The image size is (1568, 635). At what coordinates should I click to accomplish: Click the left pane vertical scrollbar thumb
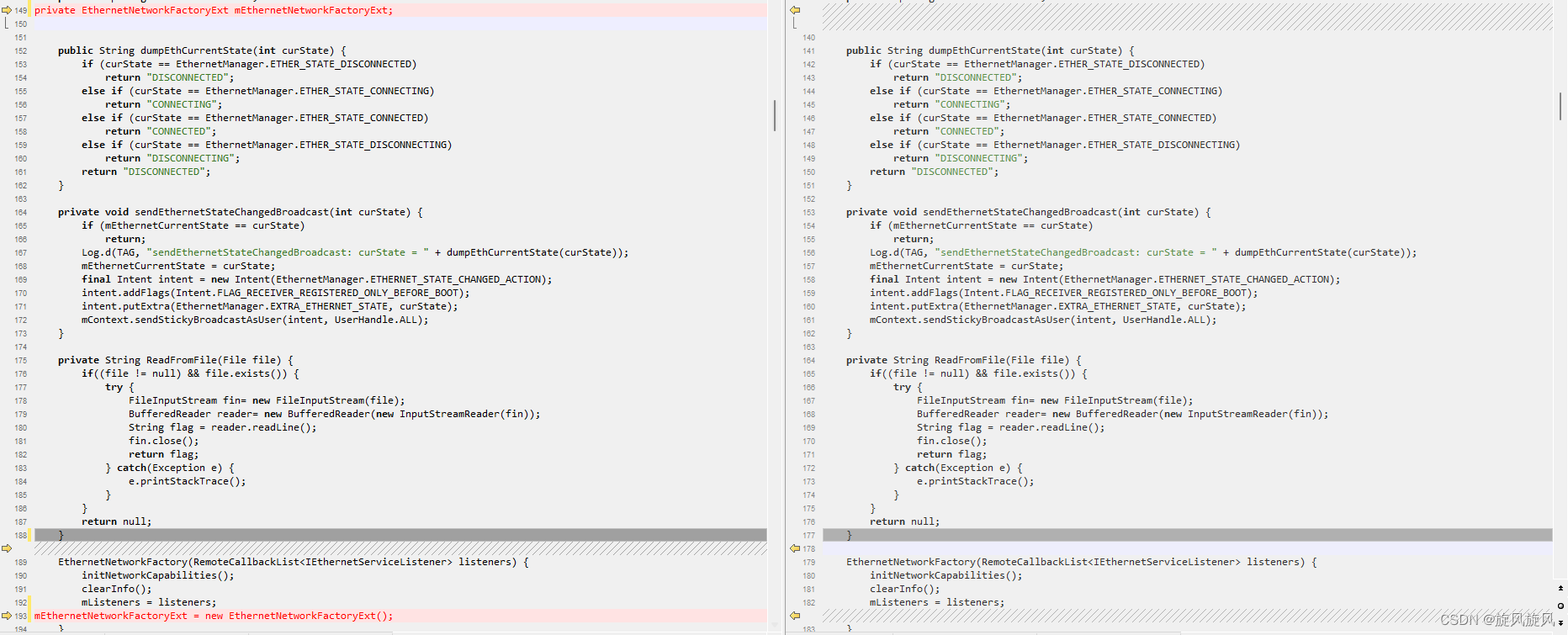(x=774, y=115)
